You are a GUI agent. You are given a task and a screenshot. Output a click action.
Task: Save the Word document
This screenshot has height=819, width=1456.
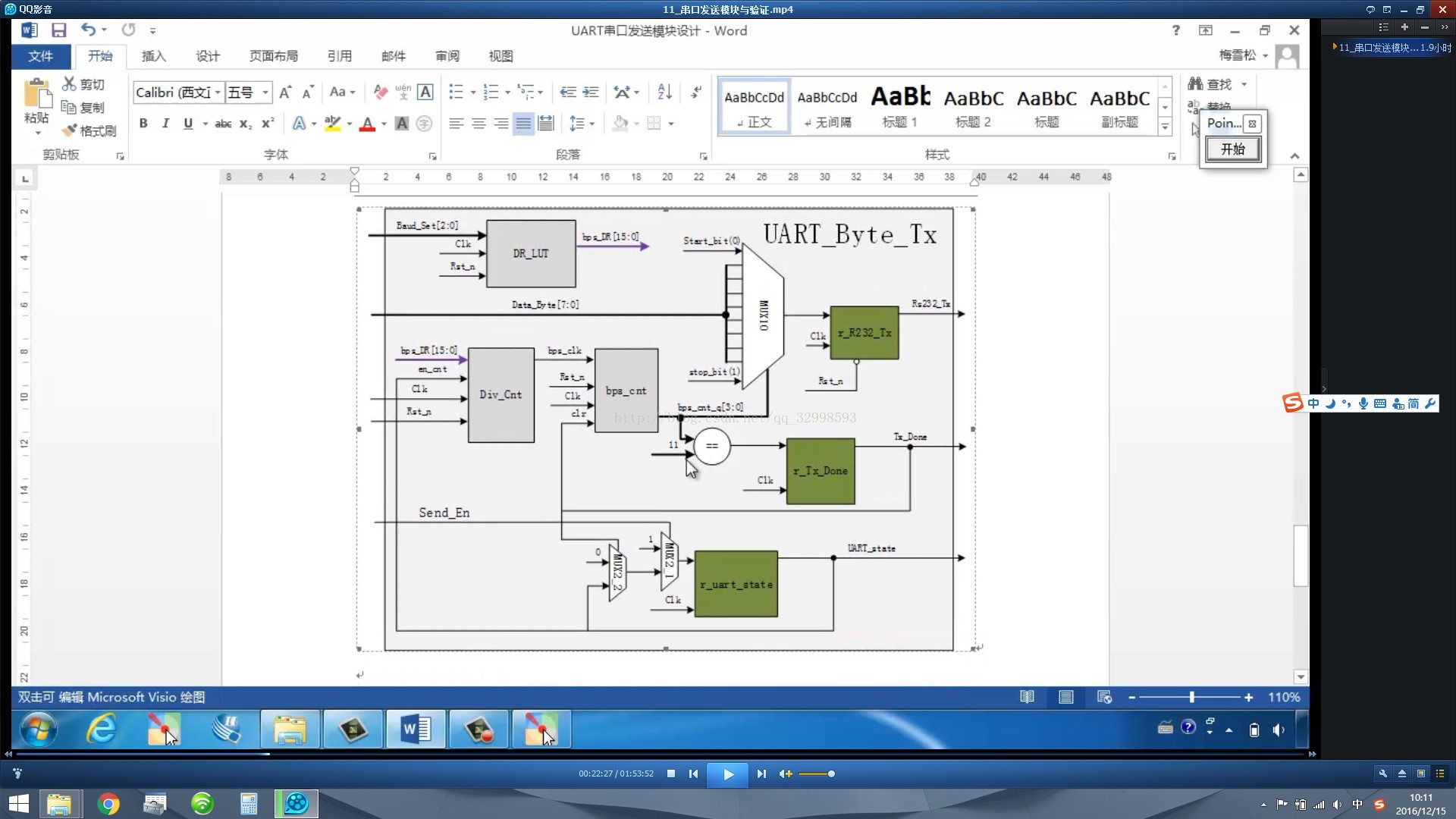pyautogui.click(x=58, y=30)
